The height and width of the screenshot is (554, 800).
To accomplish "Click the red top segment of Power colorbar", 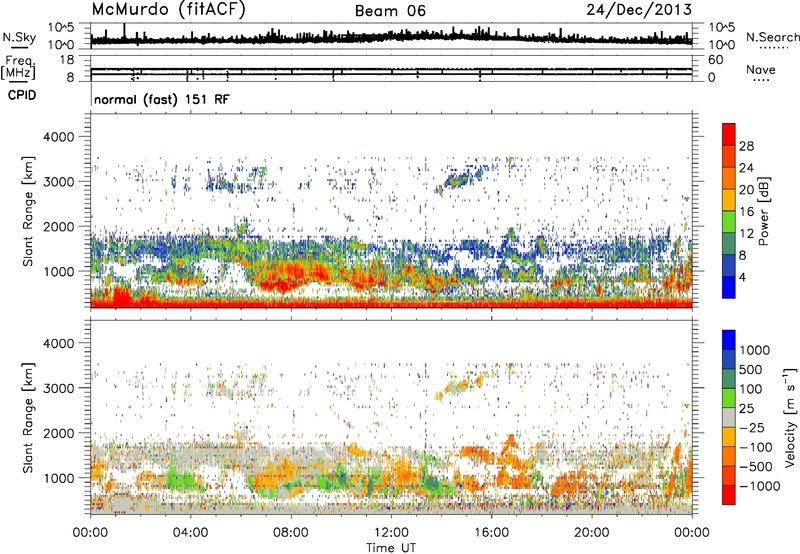I will pyautogui.click(x=729, y=134).
